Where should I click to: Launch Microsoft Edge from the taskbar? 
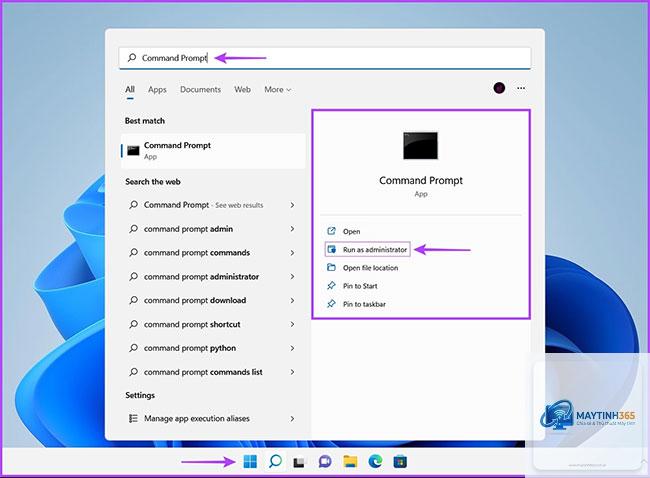(376, 461)
